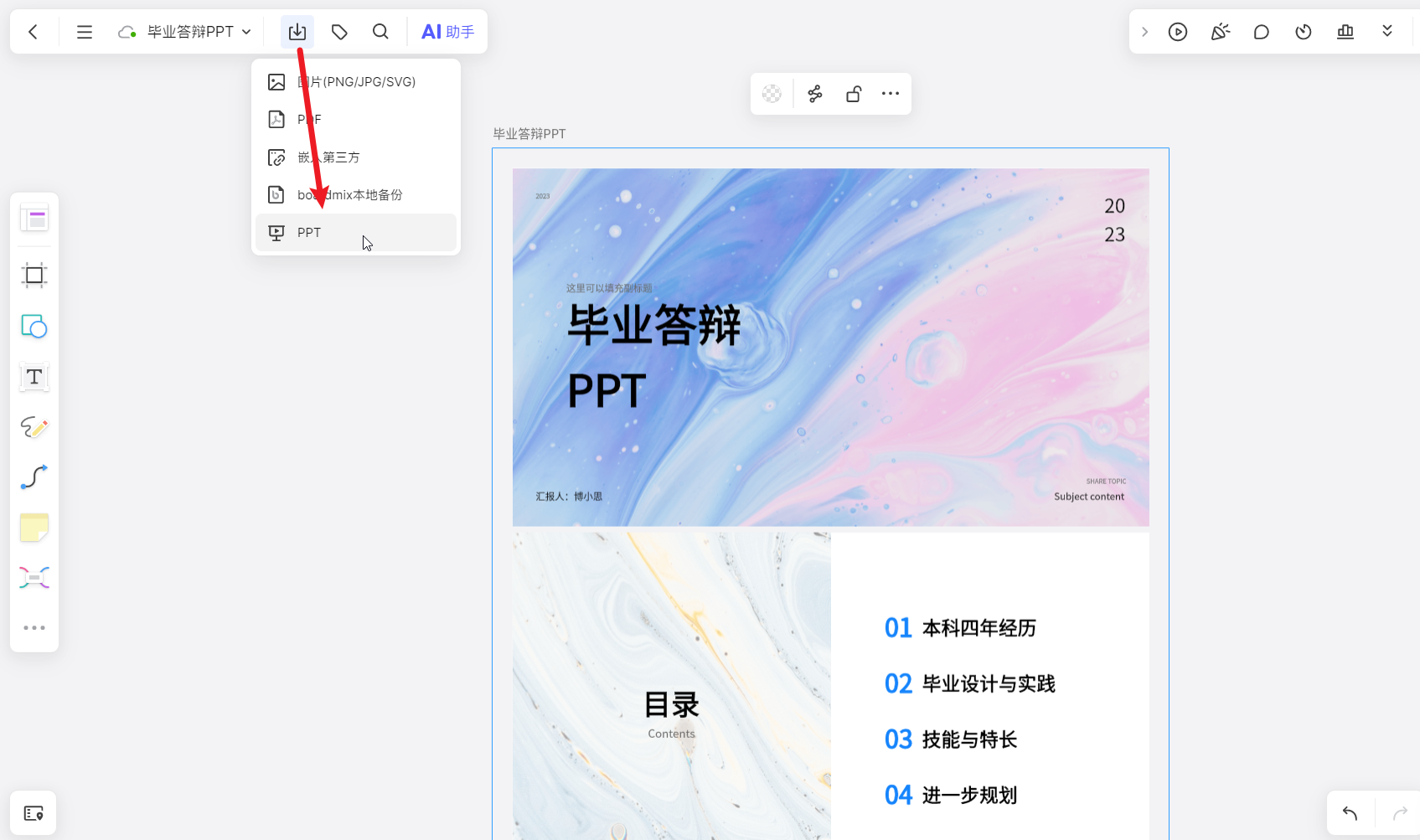Start the presentation timer
1420x840 pixels.
pyautogui.click(x=1304, y=32)
